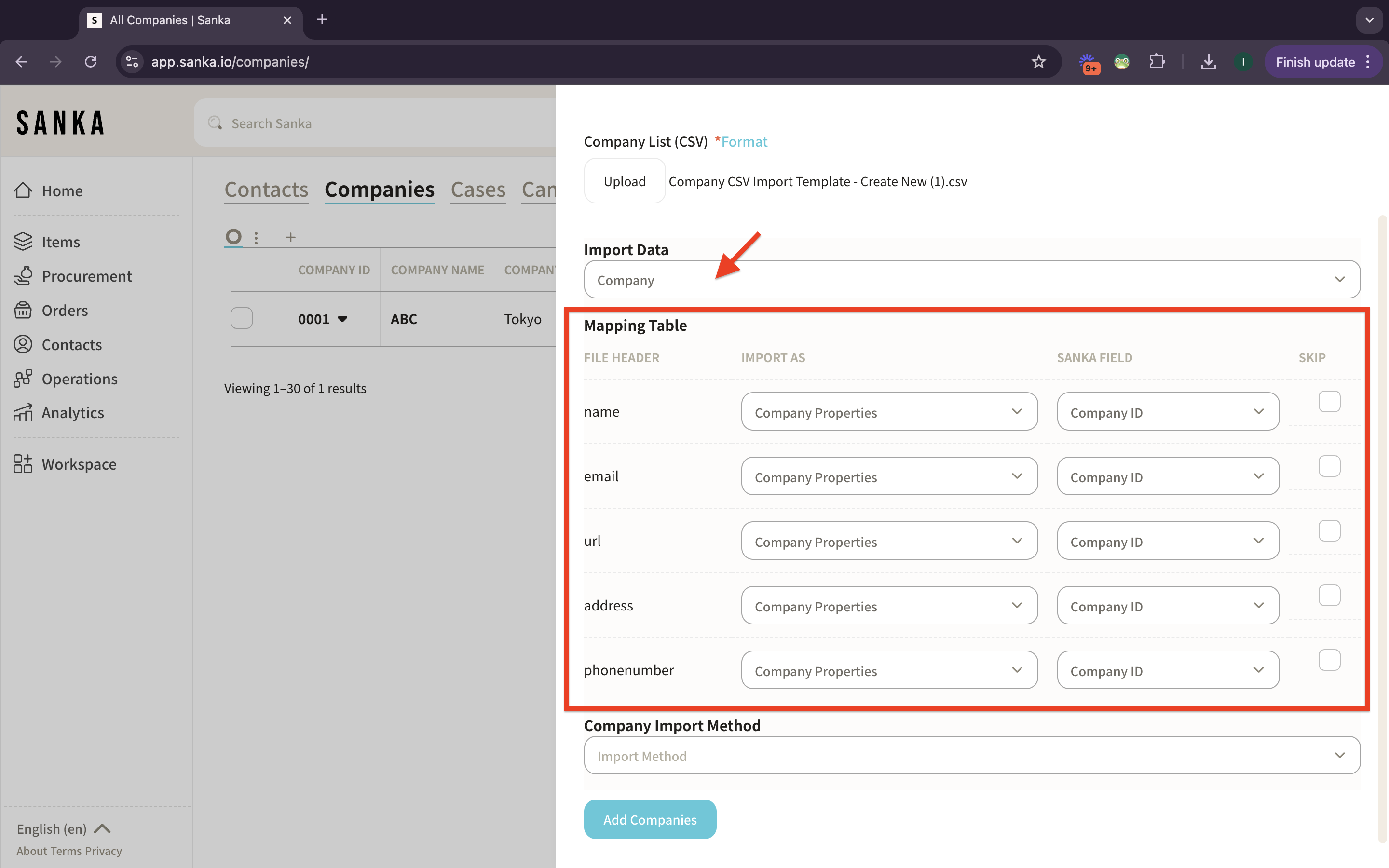Click the Procurement sidebar icon
This screenshot has width=1389, height=868.
23,276
